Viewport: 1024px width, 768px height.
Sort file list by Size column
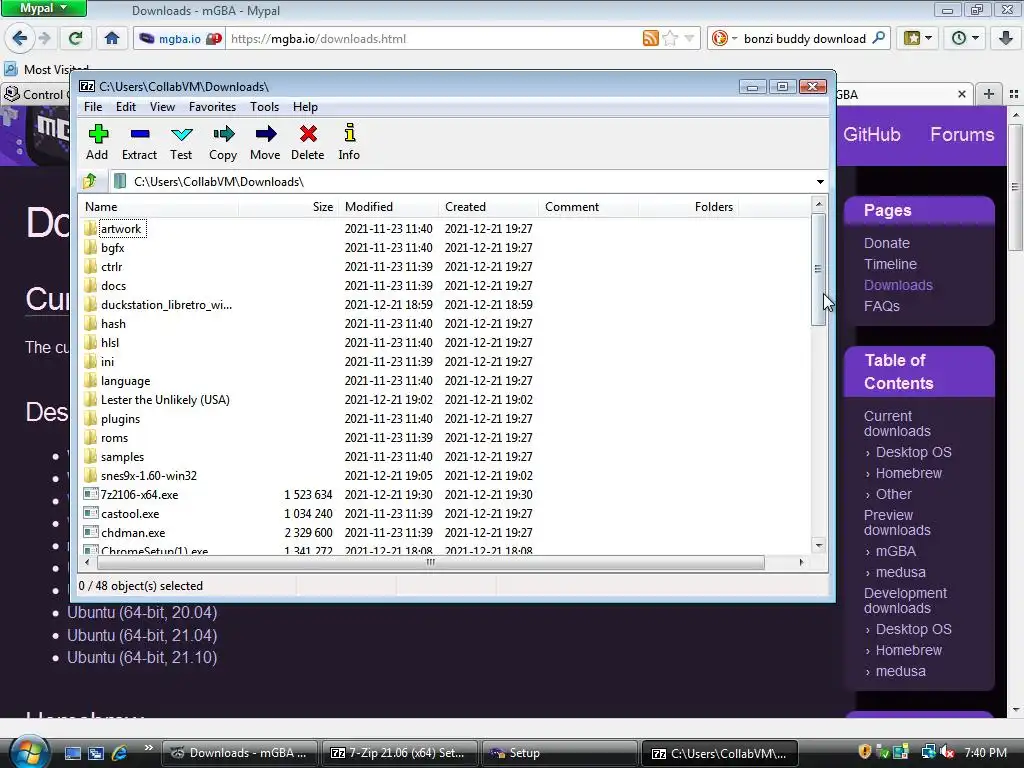288,206
